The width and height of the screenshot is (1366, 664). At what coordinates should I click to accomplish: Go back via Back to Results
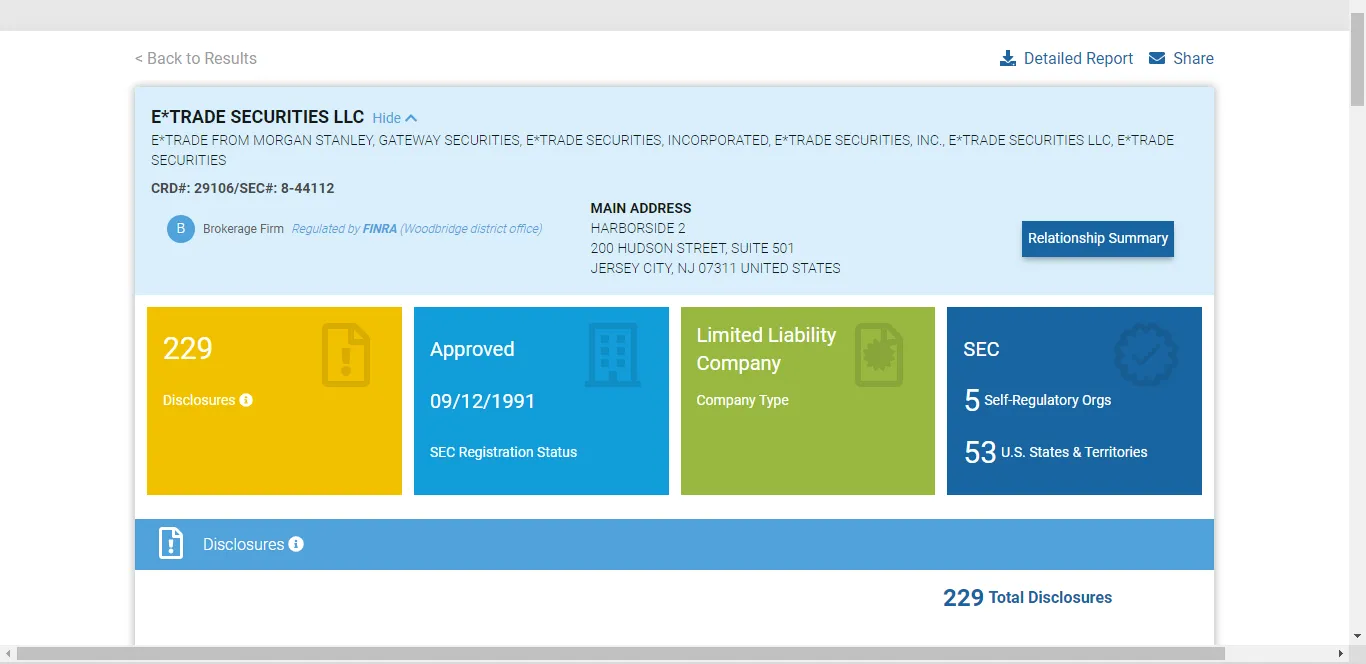pos(196,58)
